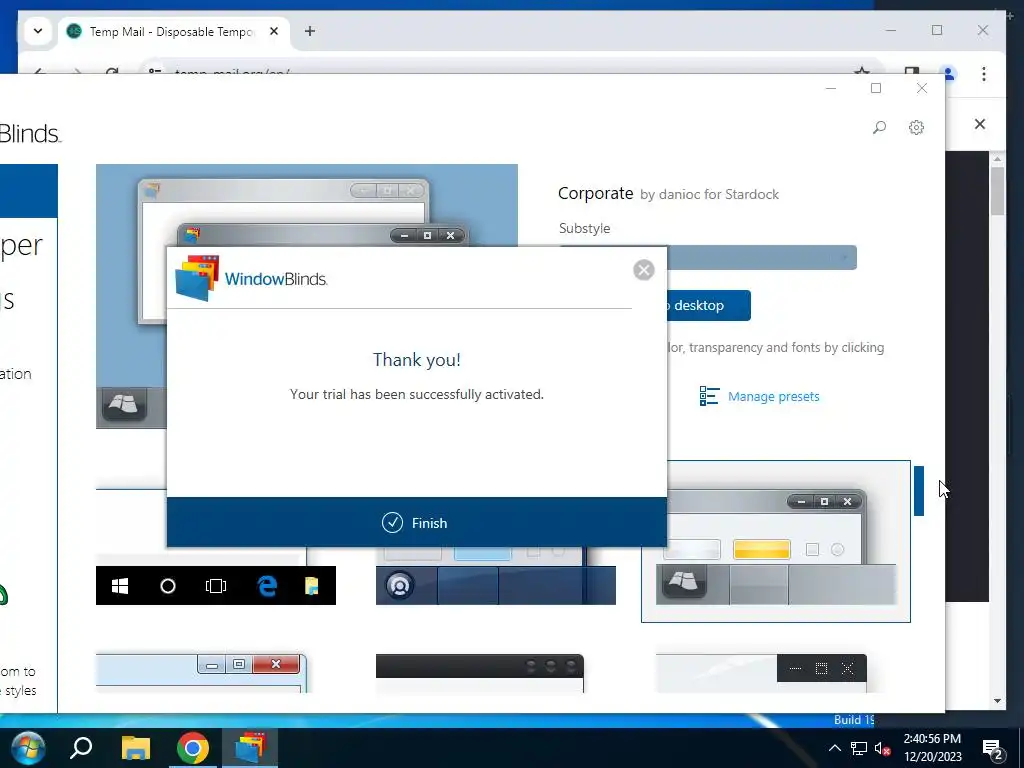Click WindowBlinds taskbar icon
This screenshot has height=768, width=1024.
coord(250,748)
